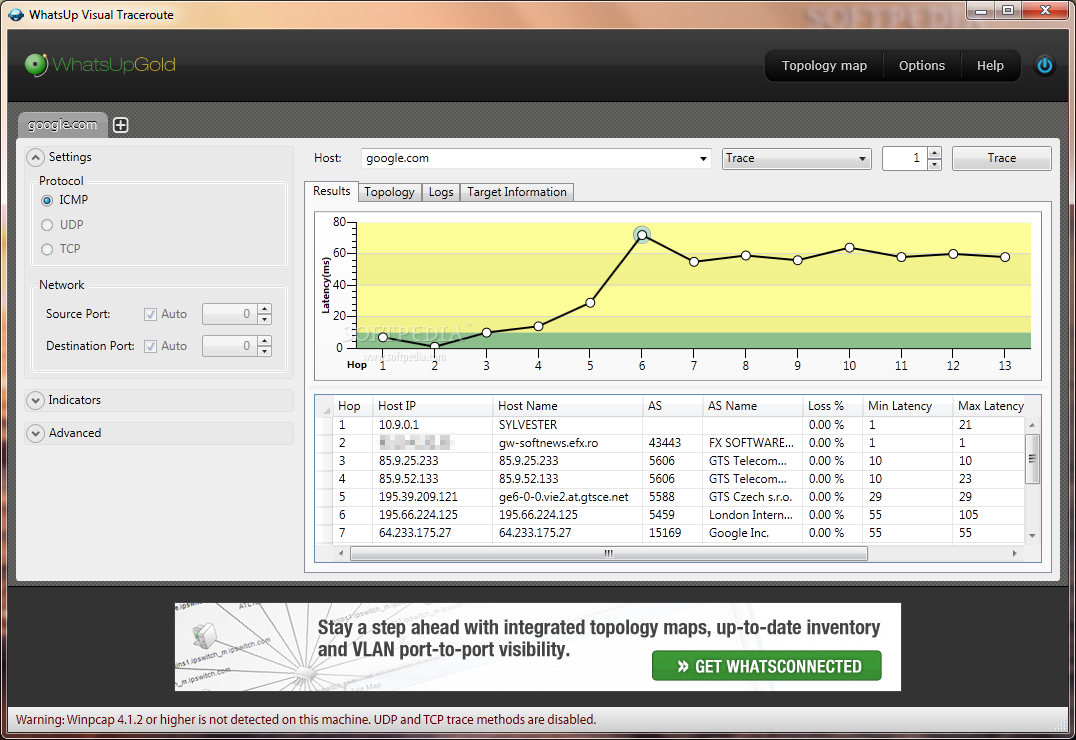This screenshot has height=740, width=1076.
Task: Click table select-all corner cell
Action: pyautogui.click(x=325, y=406)
